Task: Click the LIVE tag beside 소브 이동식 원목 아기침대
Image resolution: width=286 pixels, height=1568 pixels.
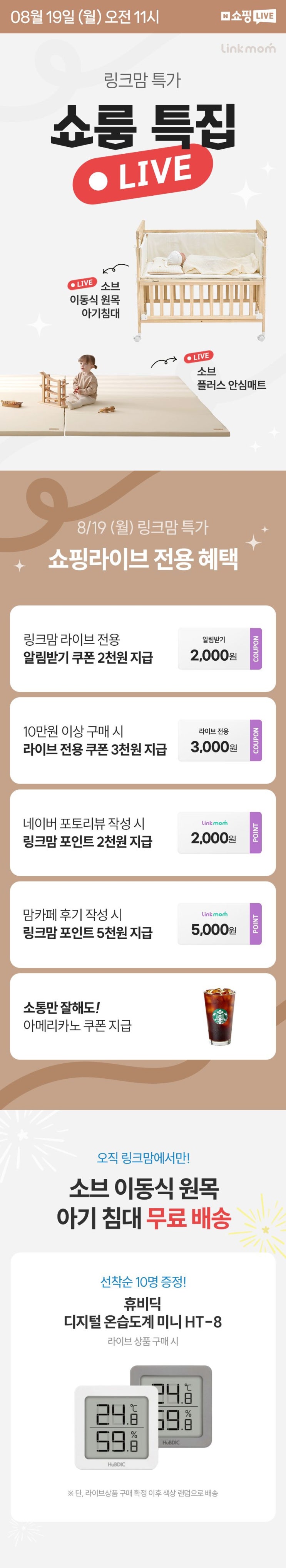Action: point(82,283)
